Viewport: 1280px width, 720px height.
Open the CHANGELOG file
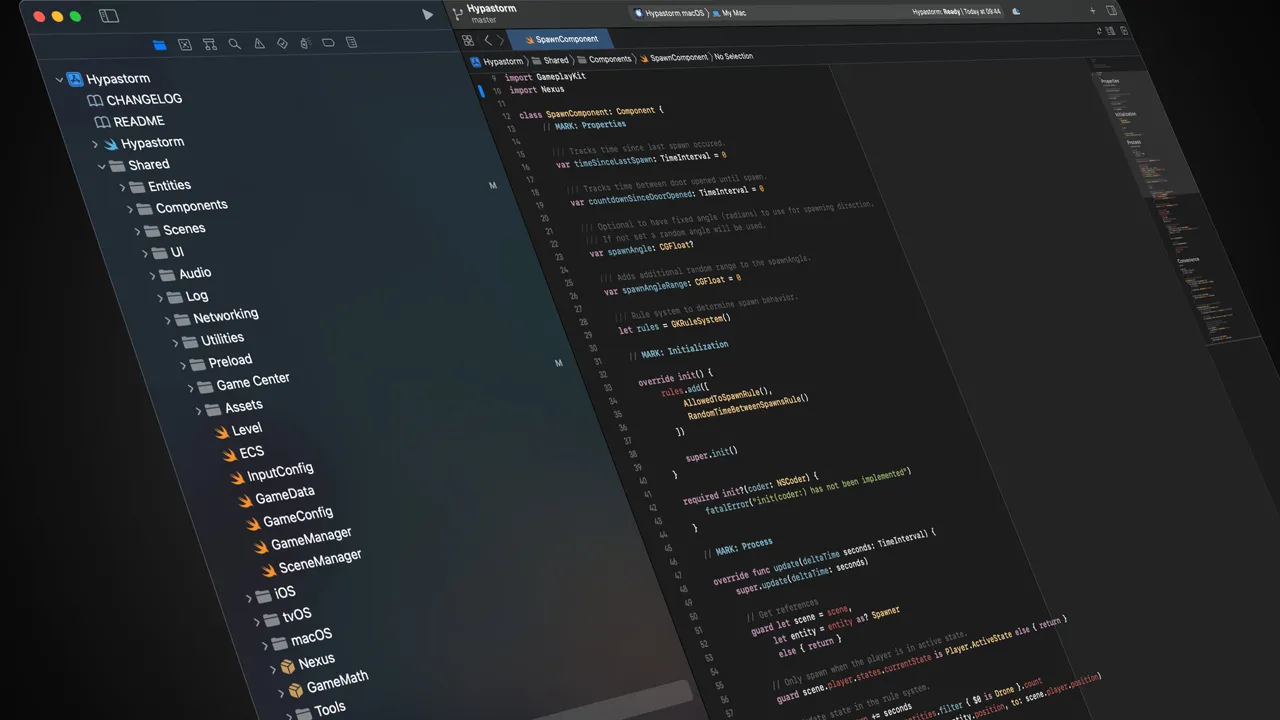click(144, 99)
